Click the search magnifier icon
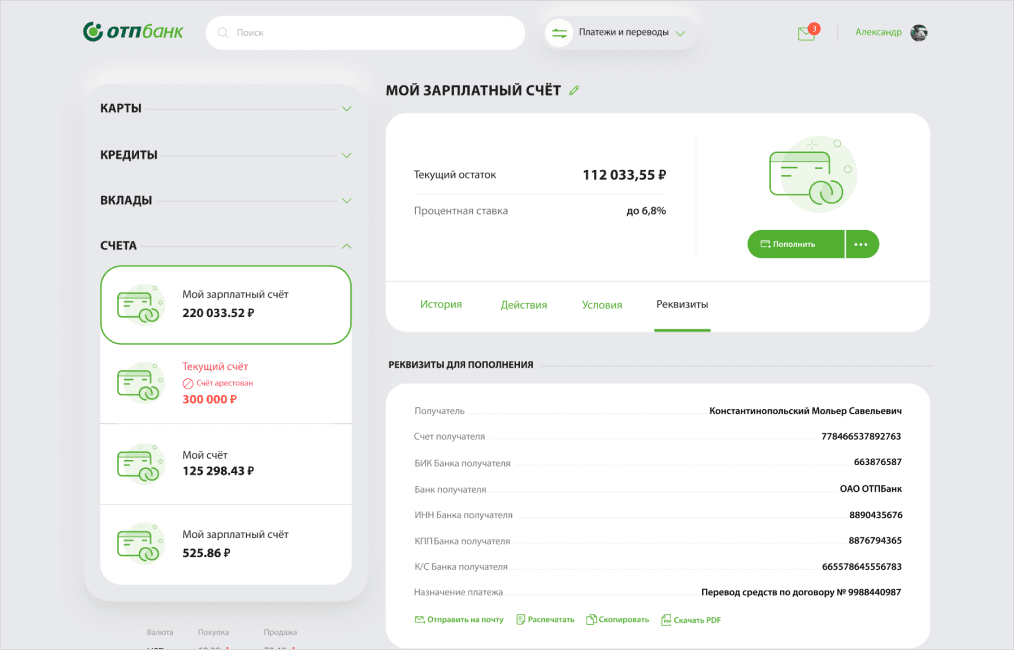Image resolution: width=1014 pixels, height=650 pixels. click(x=223, y=33)
